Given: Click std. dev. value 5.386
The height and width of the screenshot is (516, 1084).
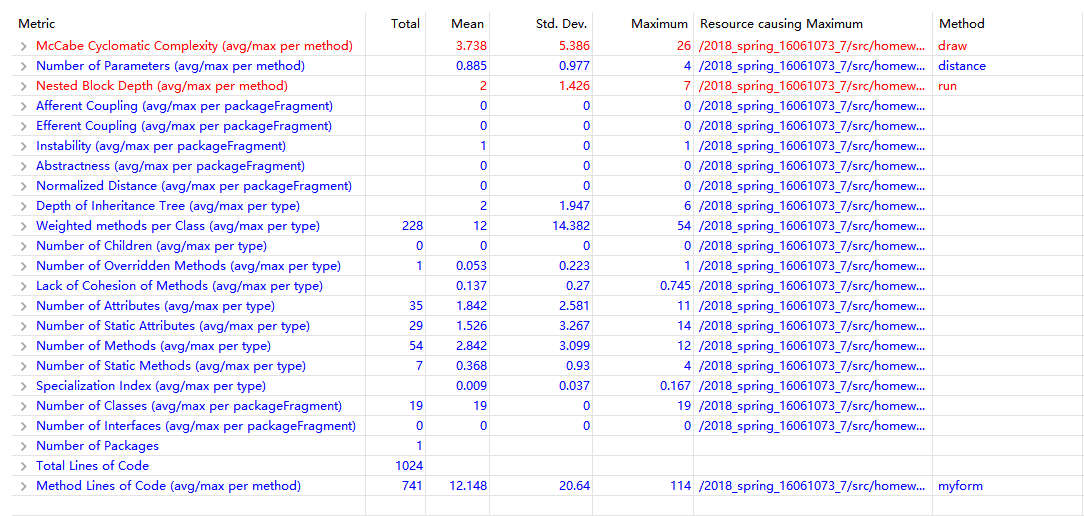Looking at the screenshot, I should 574,46.
